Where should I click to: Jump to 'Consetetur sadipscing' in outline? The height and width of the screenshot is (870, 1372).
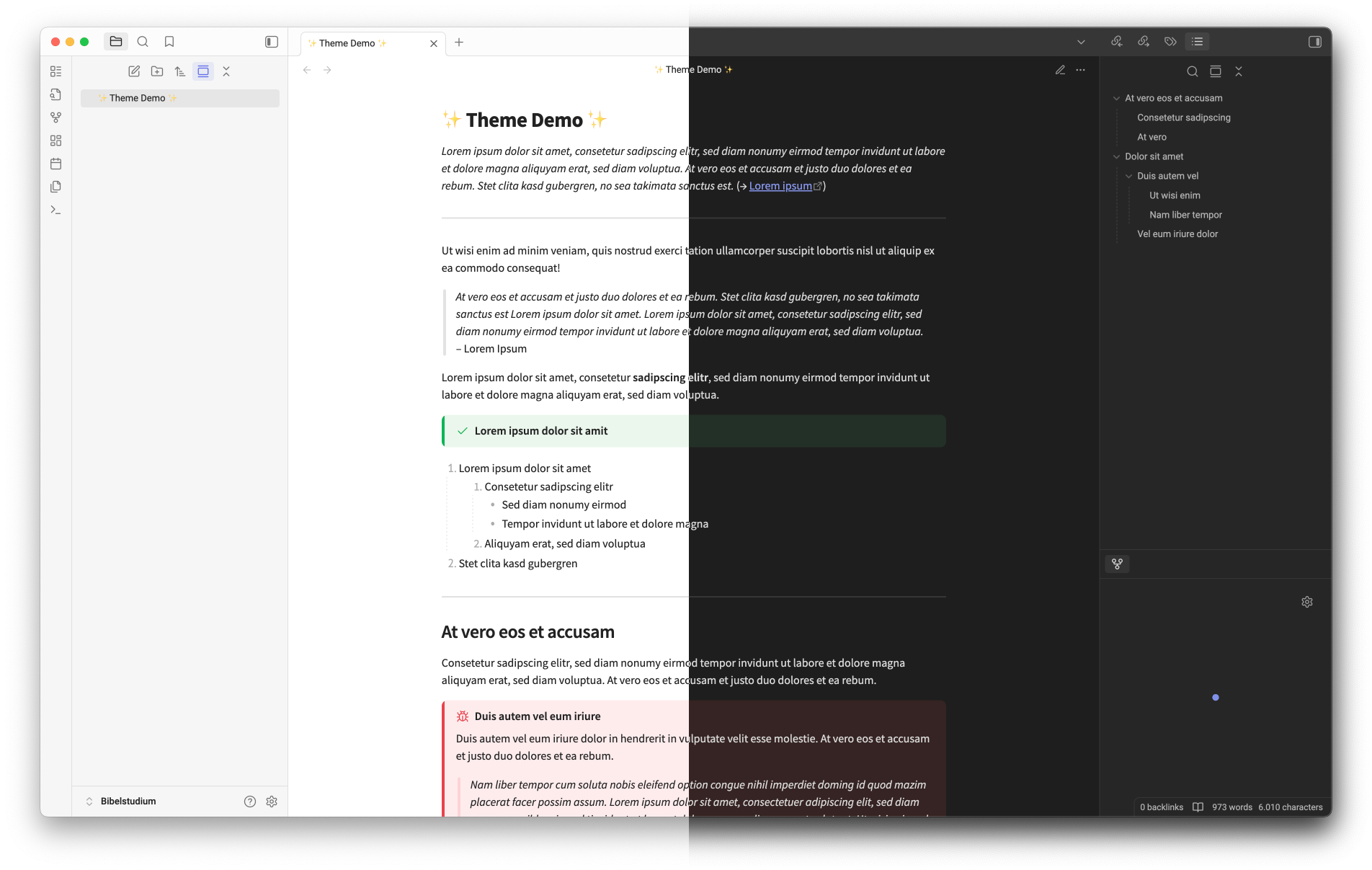(x=1184, y=117)
